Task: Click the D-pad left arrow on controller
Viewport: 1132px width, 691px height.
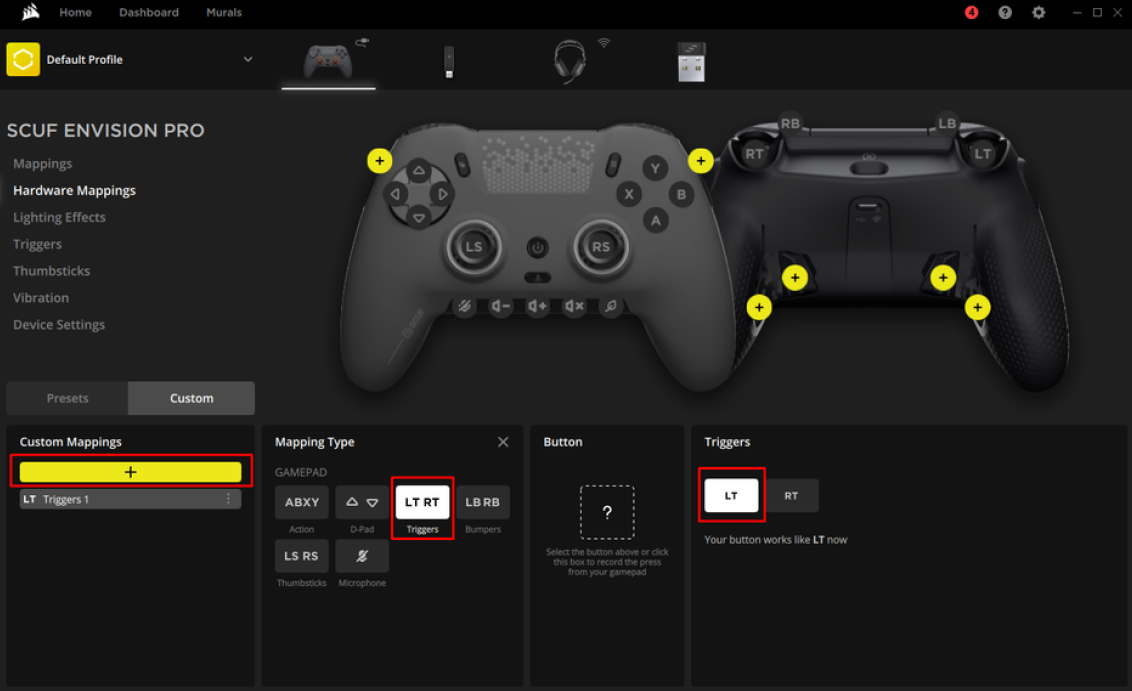Action: (395, 194)
